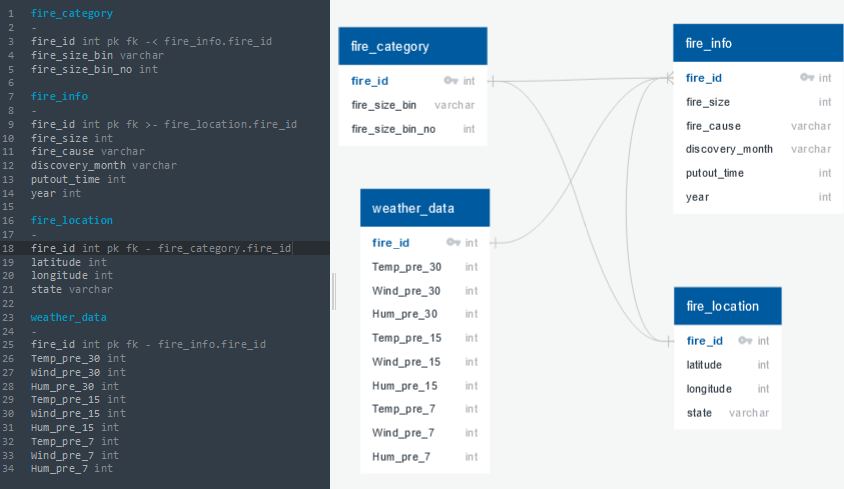Click the state varchar row in fire_location

(x=727, y=413)
